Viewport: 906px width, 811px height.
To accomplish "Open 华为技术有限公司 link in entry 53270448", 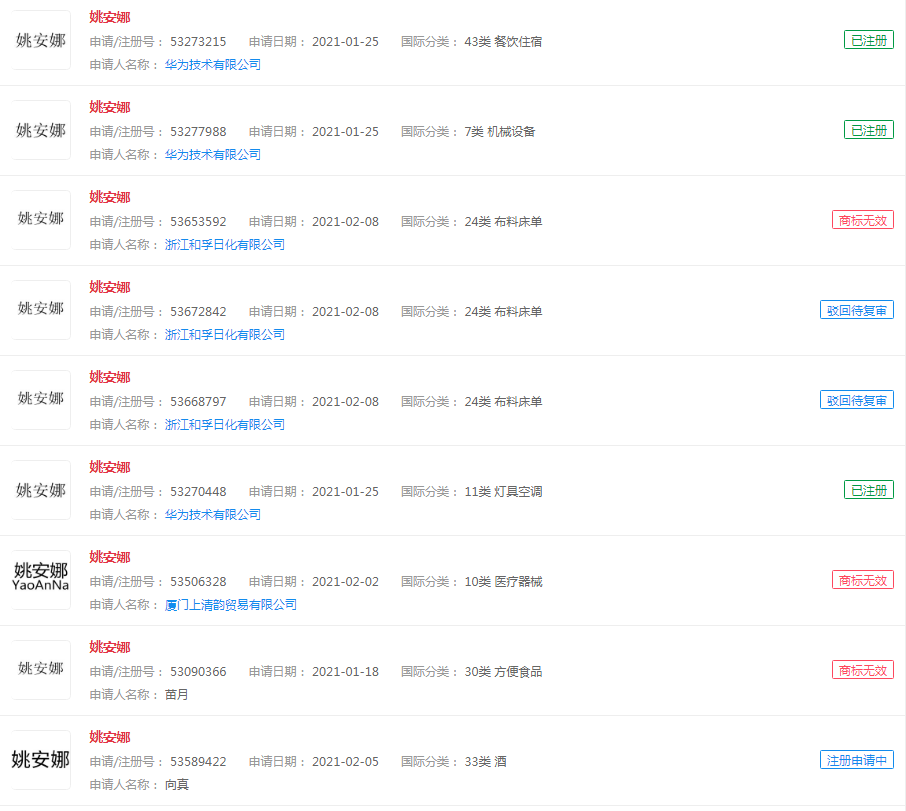I will 213,515.
